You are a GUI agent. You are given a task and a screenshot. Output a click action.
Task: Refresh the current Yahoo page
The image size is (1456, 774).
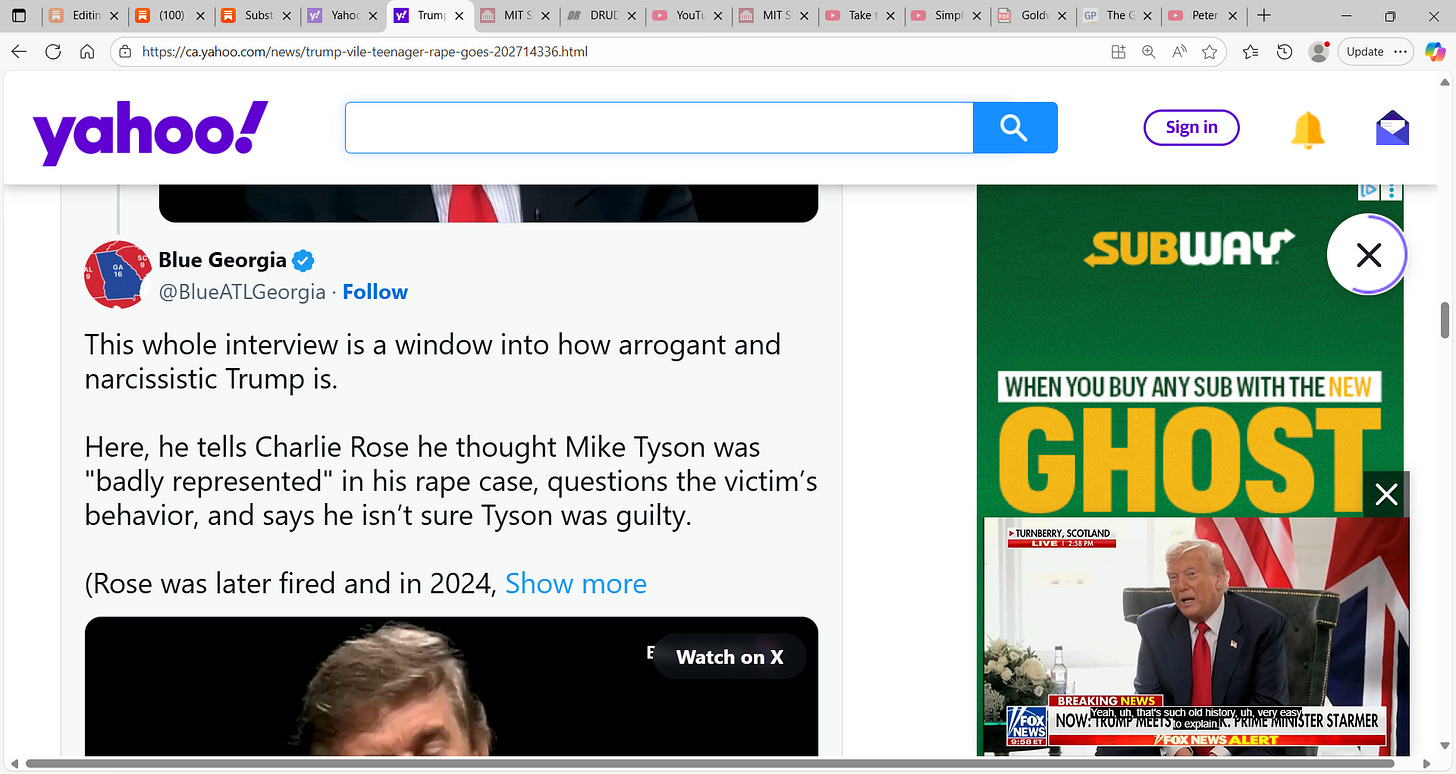53,52
